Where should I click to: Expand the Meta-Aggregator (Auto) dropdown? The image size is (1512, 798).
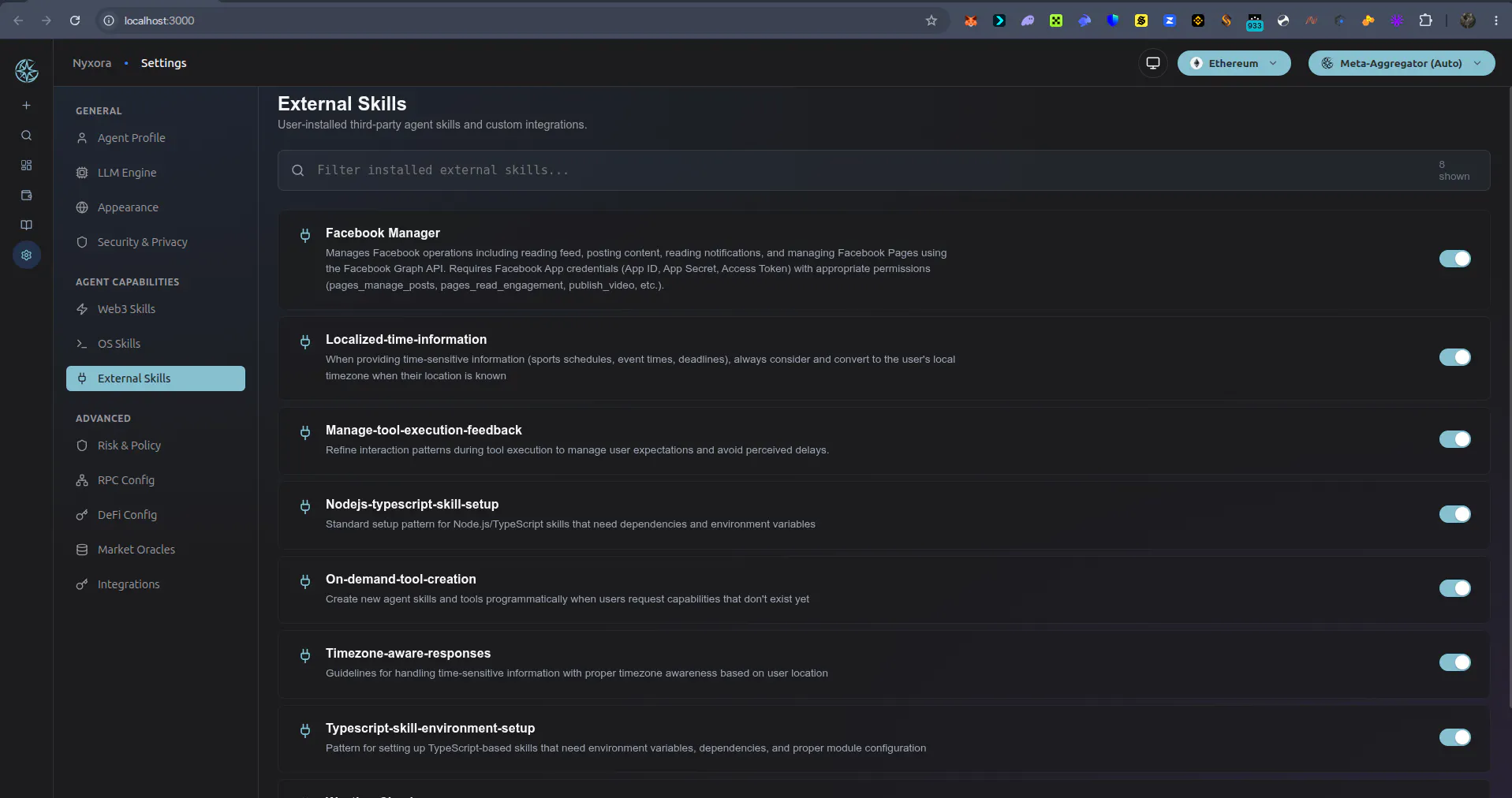1401,63
